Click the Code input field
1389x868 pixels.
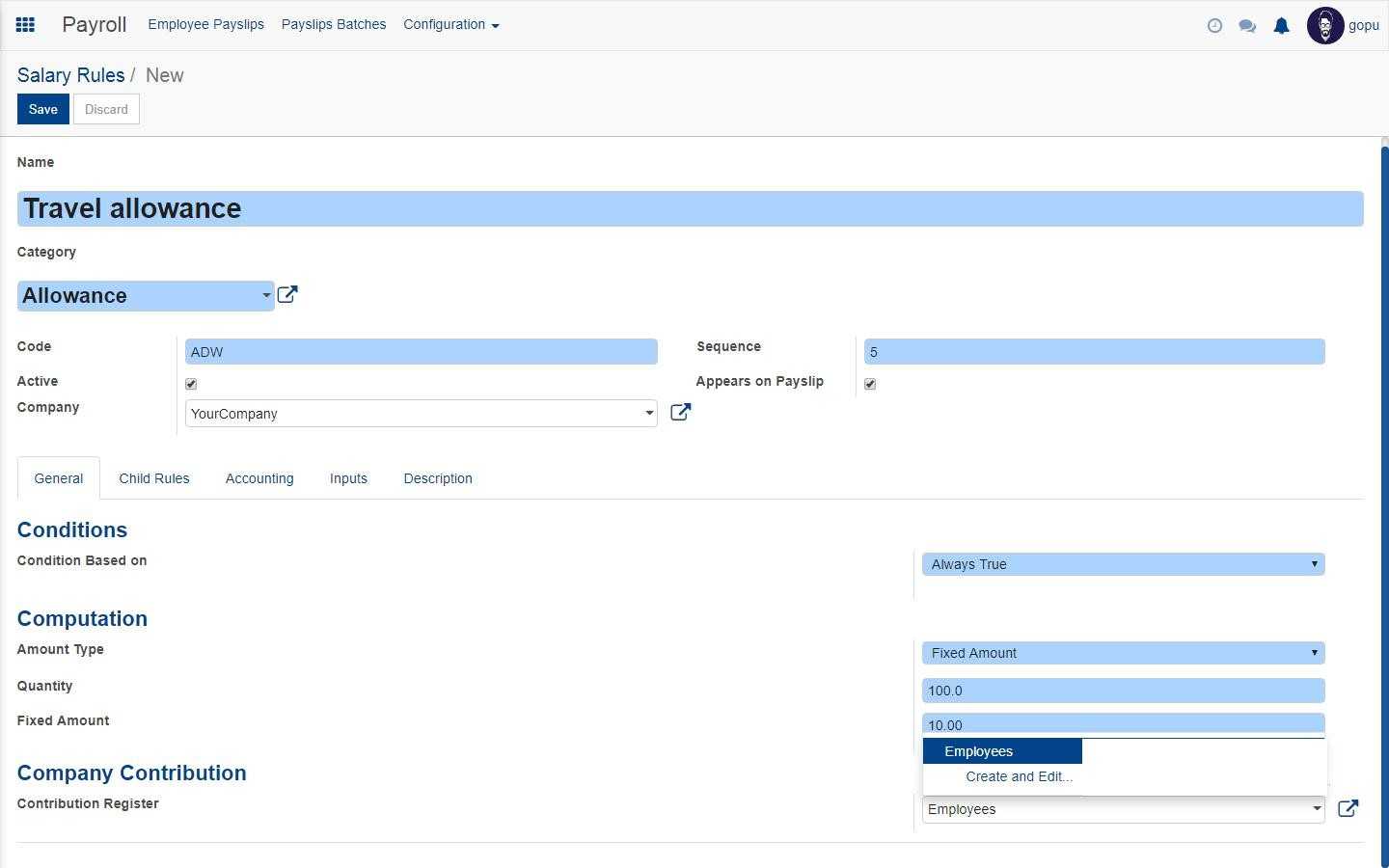[421, 352]
